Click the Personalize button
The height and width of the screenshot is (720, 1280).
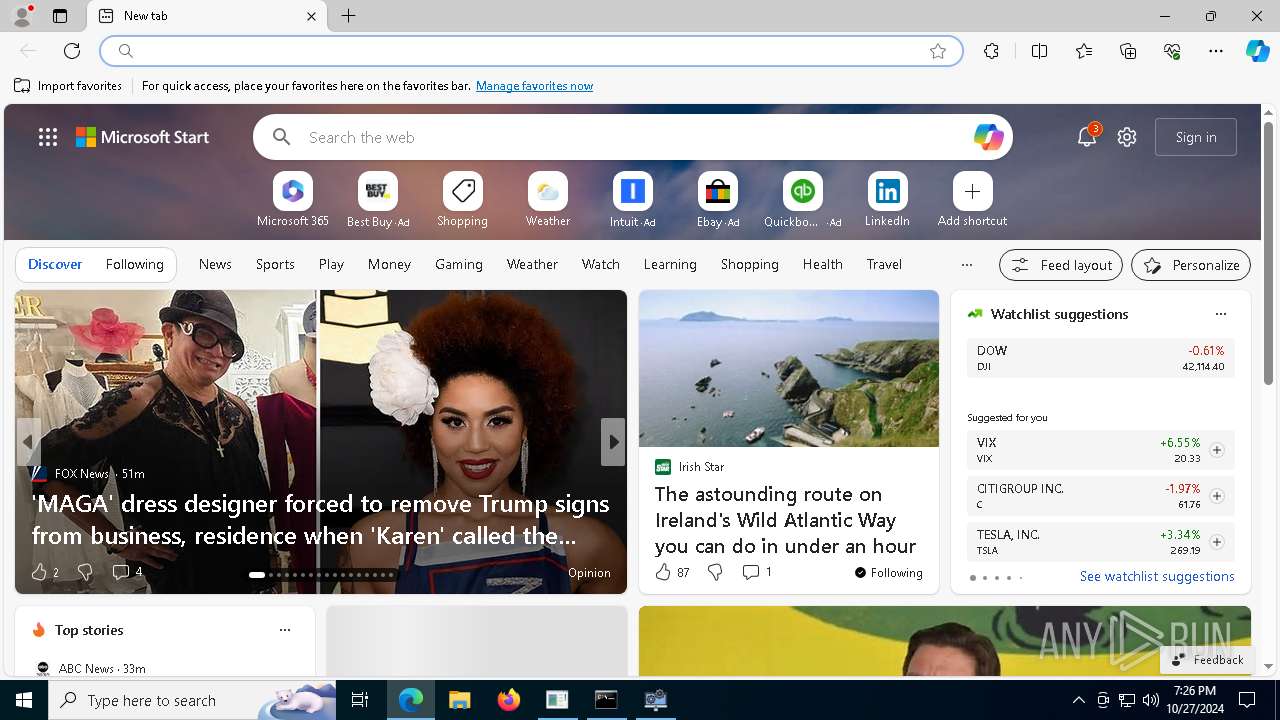point(1191,265)
